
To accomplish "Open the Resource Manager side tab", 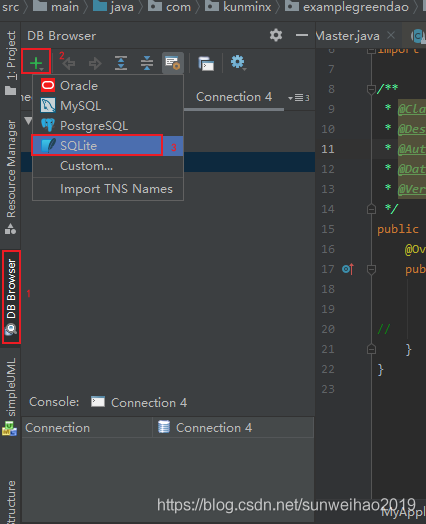I will (x=11, y=177).
